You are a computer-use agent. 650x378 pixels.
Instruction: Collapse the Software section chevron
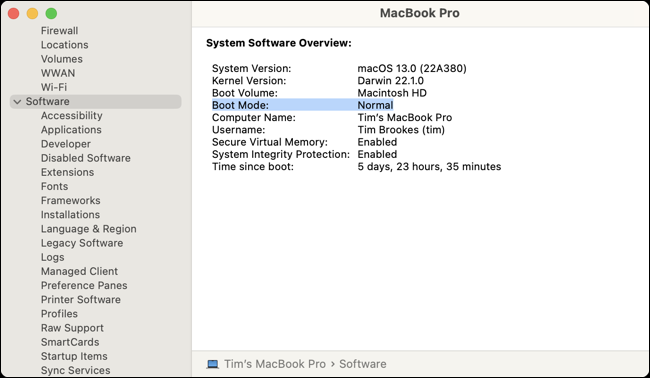[x=17, y=102]
